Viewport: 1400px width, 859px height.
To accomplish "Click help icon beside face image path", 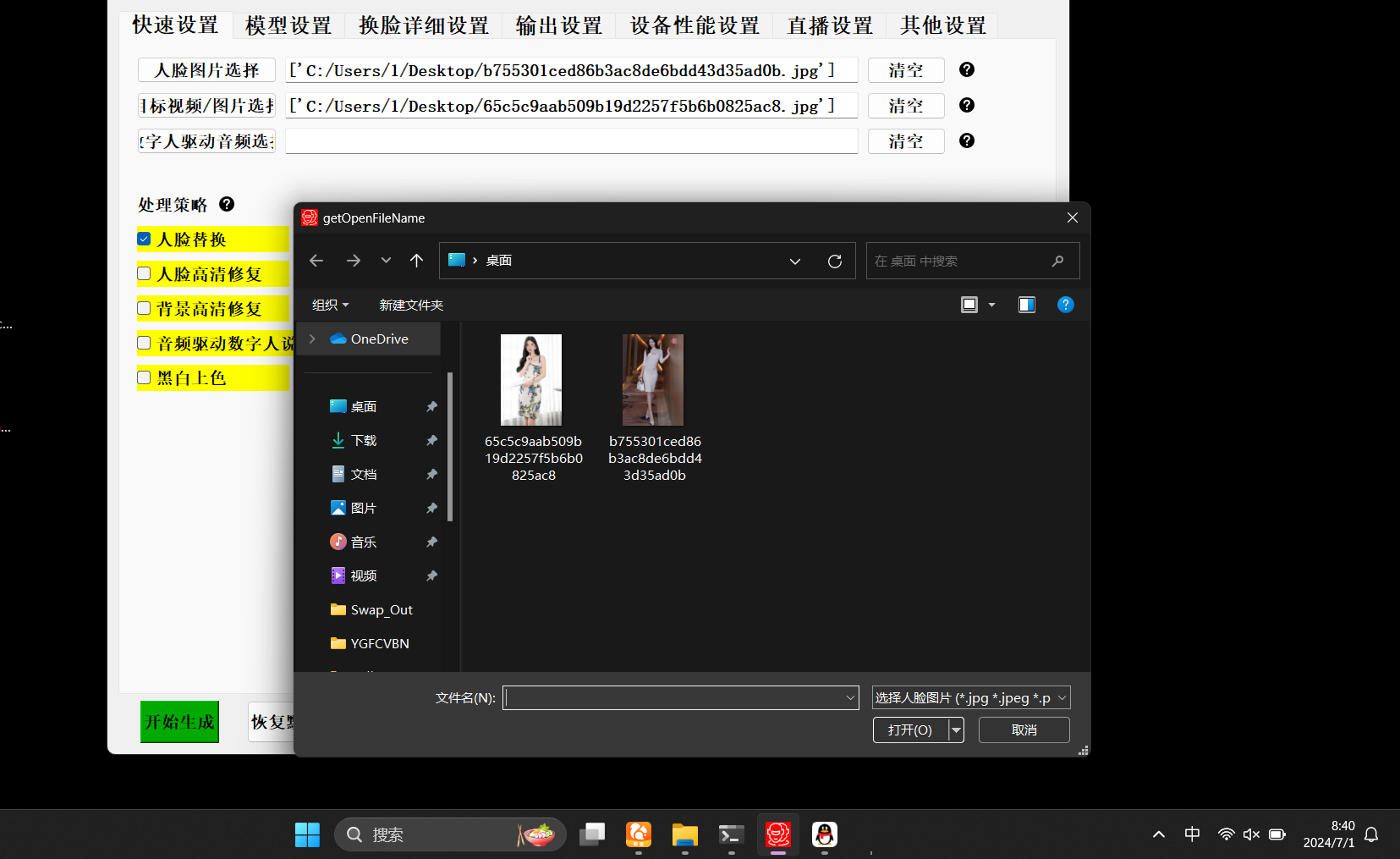I will point(967,70).
